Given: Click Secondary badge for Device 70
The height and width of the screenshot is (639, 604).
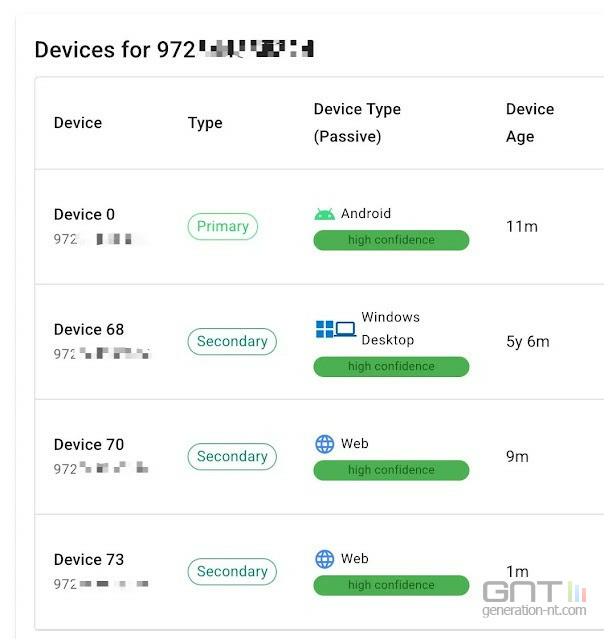Looking at the screenshot, I should click(232, 456).
